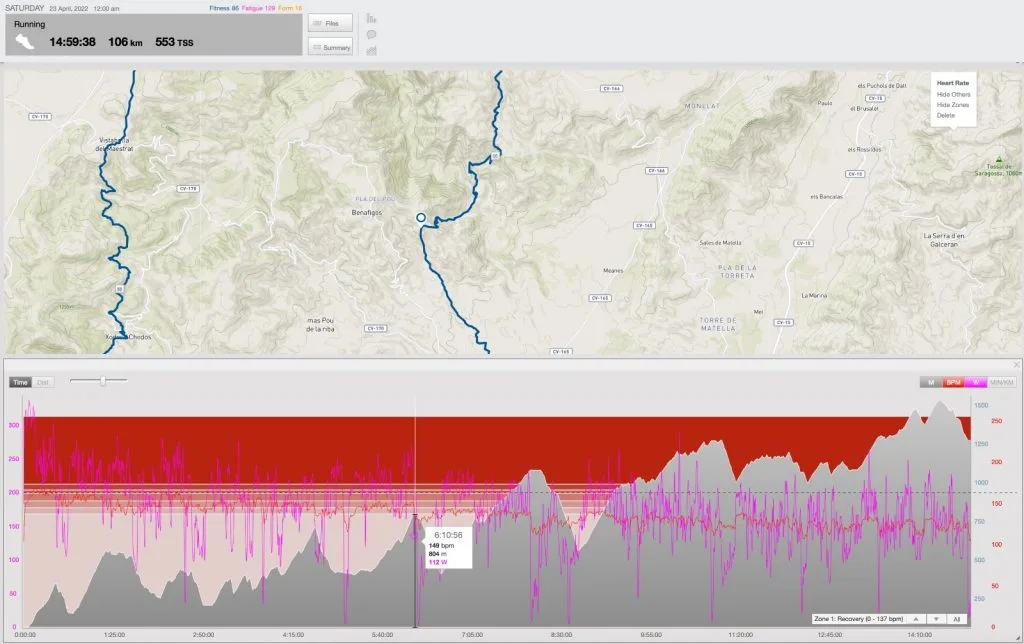Move to the next lower zone with down arrow
The image size is (1024, 644).
pos(936,619)
